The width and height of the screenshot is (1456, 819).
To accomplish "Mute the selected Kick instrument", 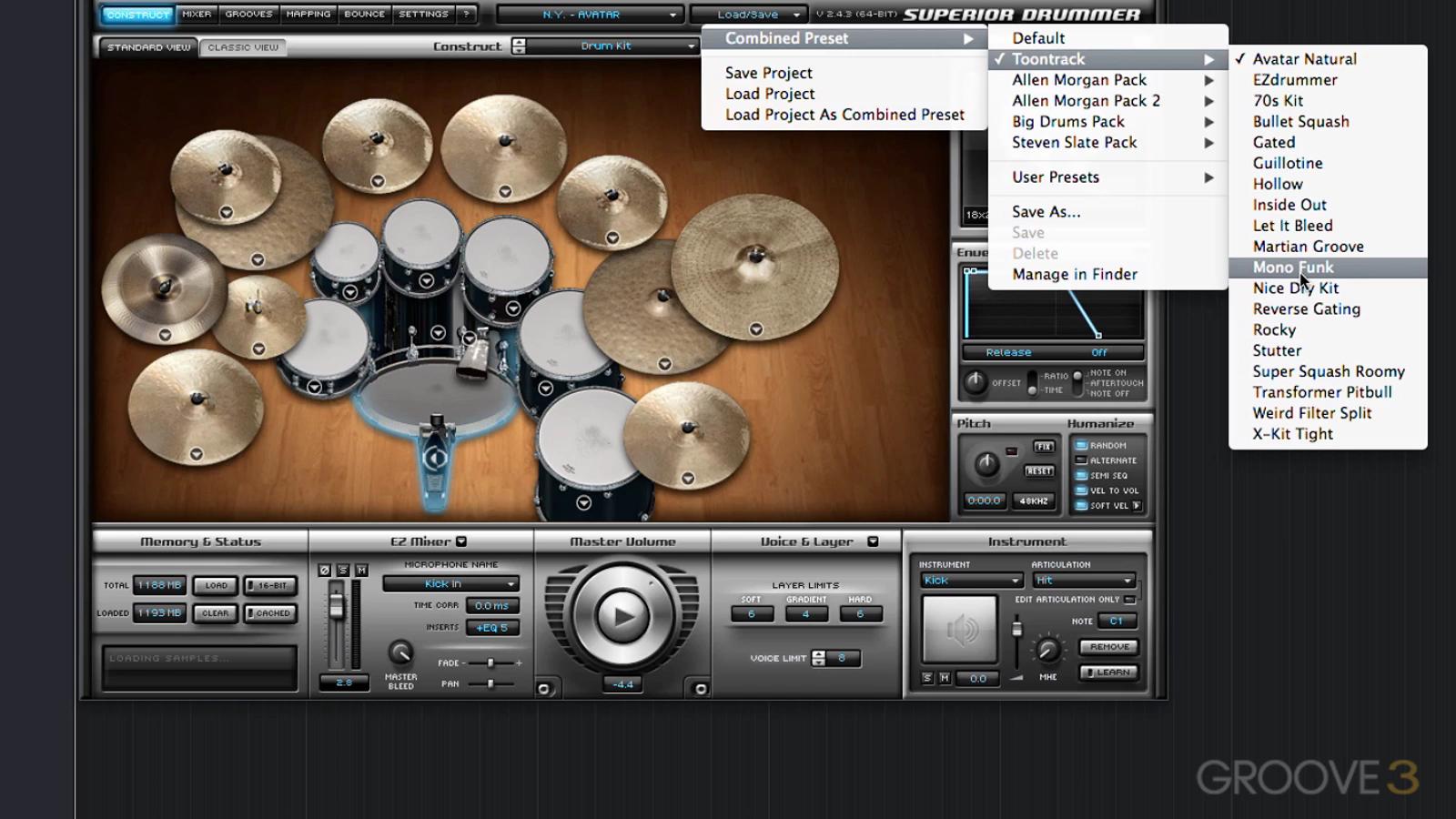I will coord(945,678).
